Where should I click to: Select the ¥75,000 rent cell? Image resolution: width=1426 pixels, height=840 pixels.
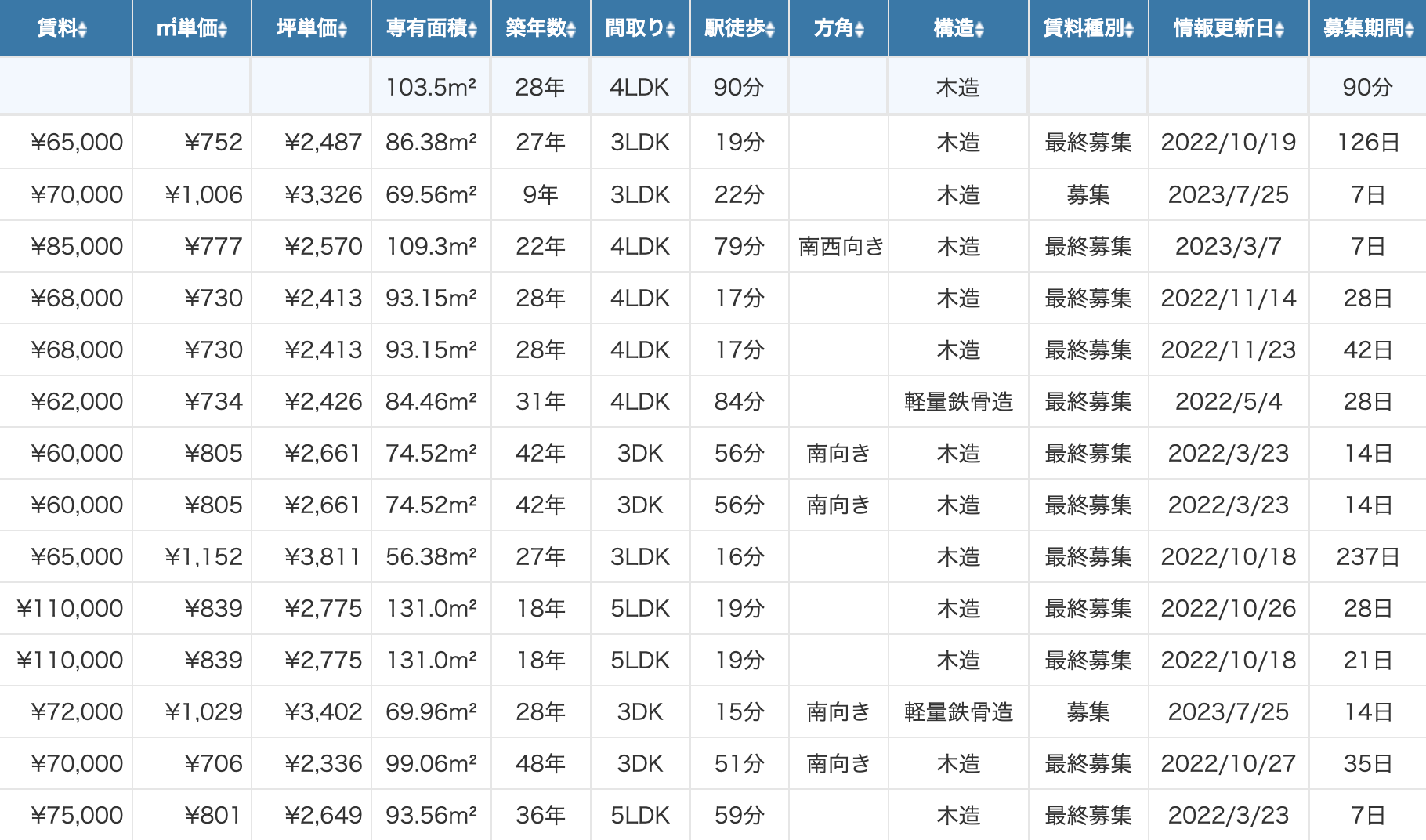66,815
